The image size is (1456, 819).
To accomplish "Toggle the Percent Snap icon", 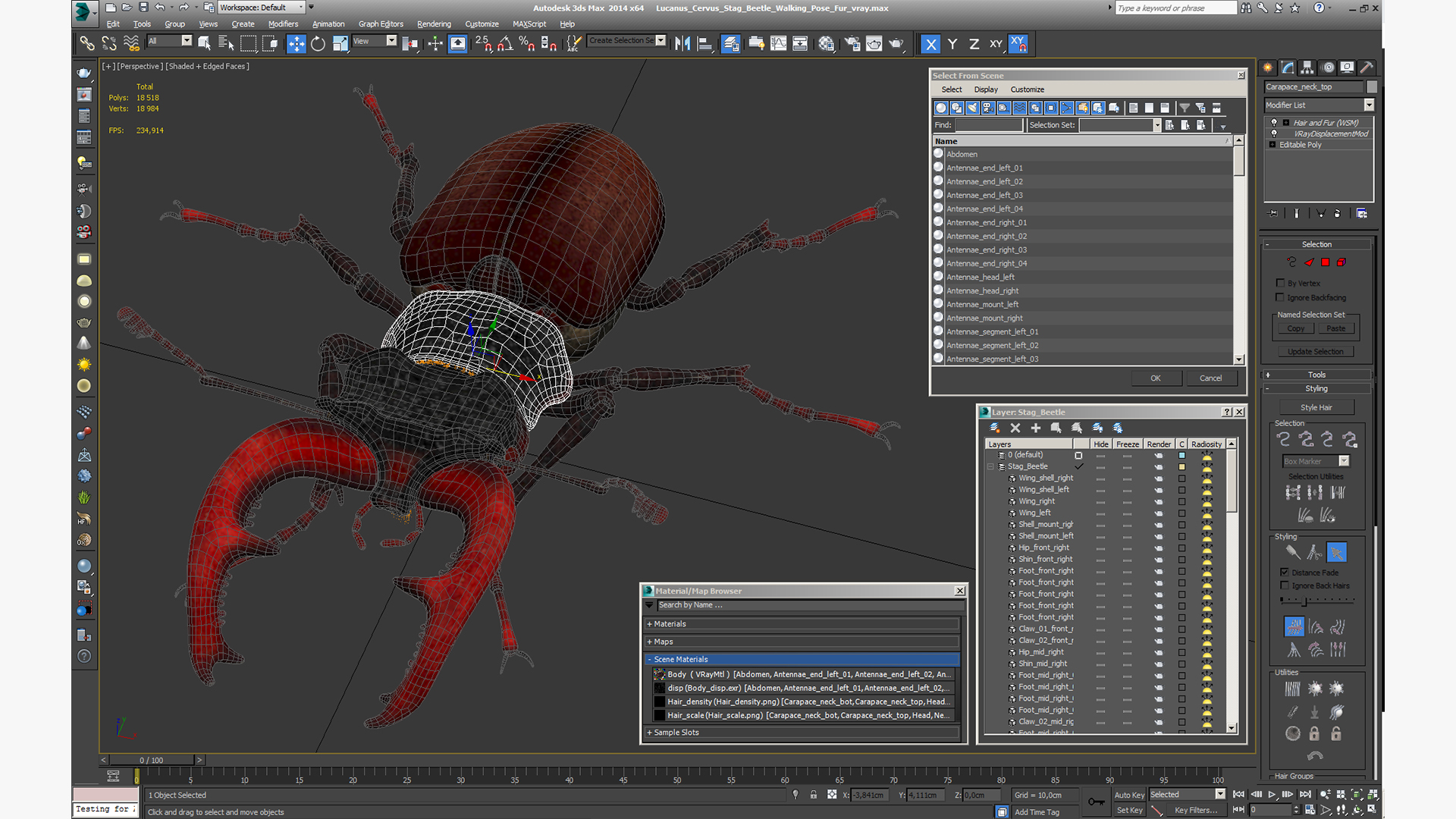I will tap(527, 44).
